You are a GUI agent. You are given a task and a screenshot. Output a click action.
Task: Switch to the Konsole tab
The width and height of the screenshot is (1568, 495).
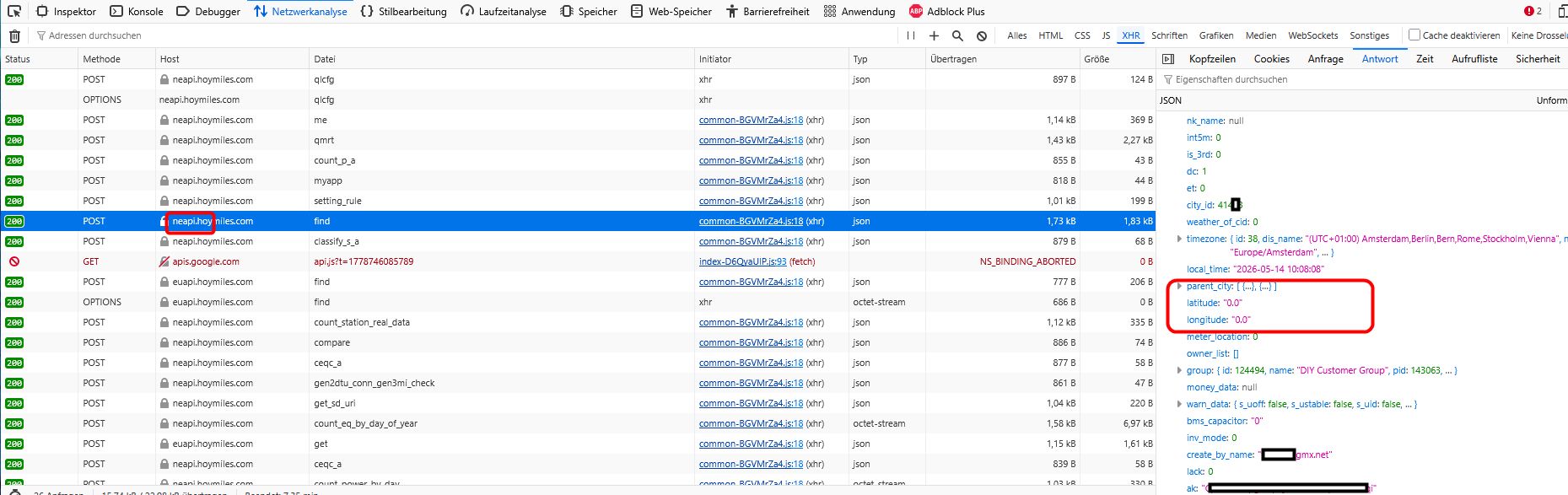click(137, 11)
